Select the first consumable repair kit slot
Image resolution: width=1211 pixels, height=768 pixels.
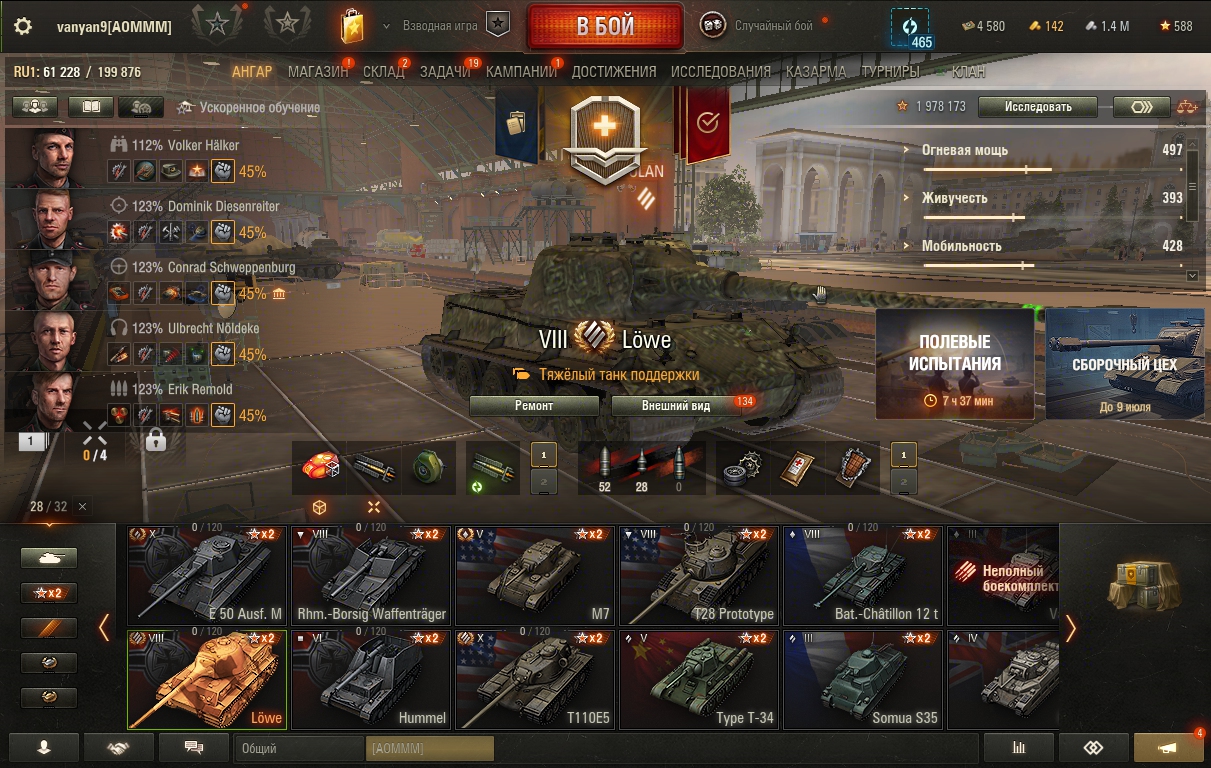tap(741, 468)
